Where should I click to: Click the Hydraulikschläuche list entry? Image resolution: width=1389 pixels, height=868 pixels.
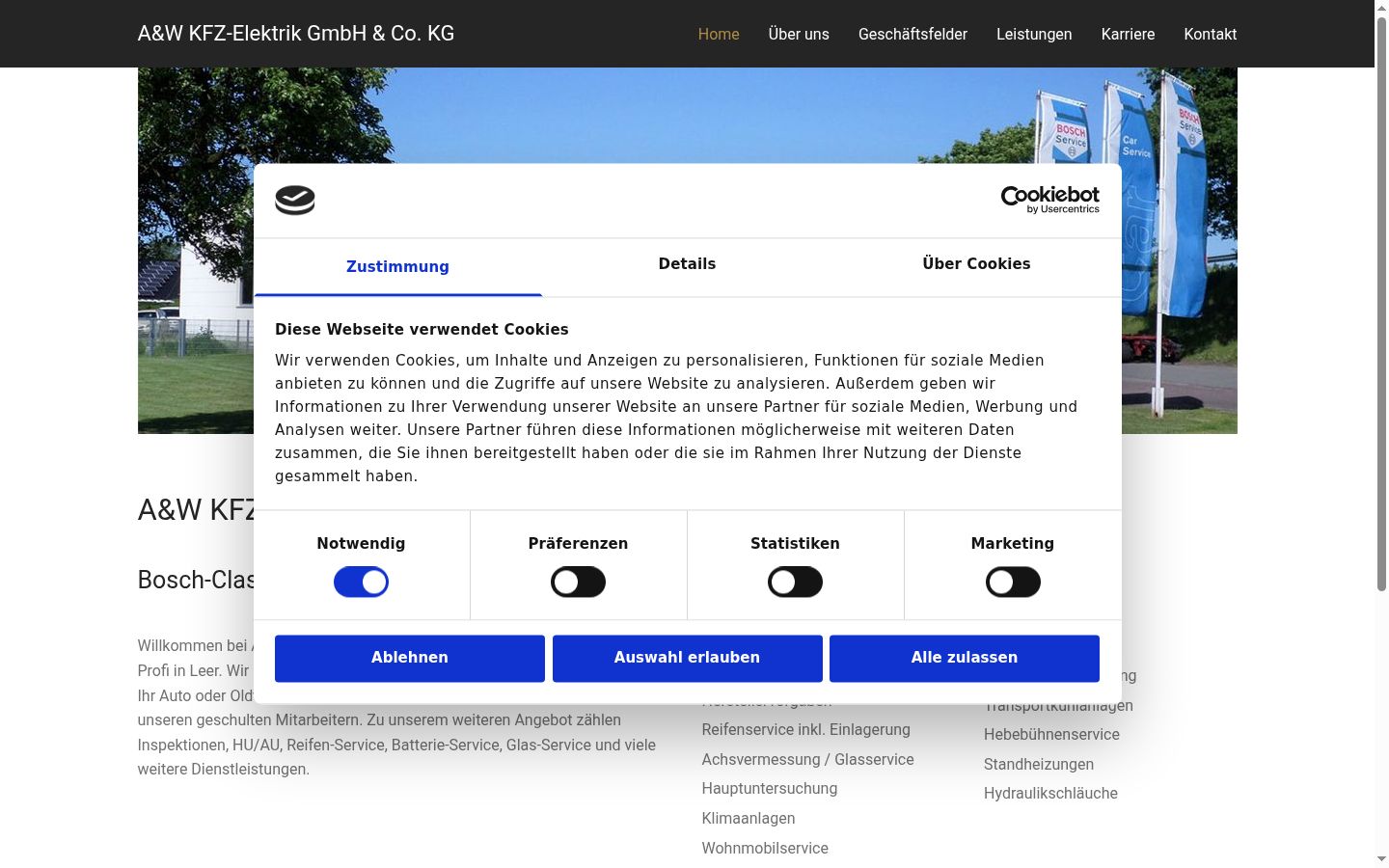(1050, 794)
